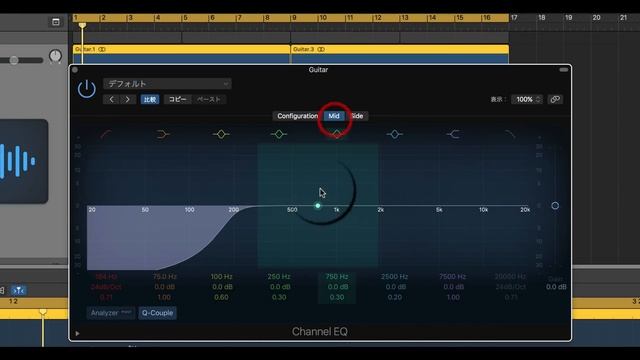Click the blue catch playhead icon in editor
The height and width of the screenshot is (360, 640).
coord(18,290)
